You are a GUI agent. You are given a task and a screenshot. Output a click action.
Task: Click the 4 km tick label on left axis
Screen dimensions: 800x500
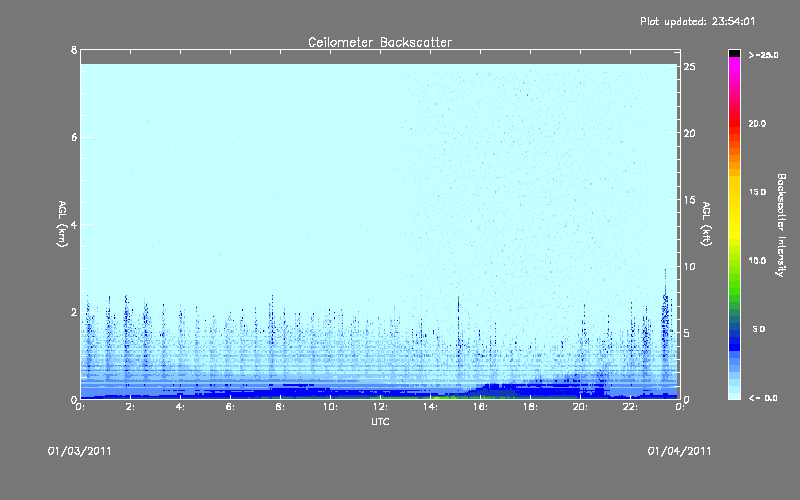point(74,225)
